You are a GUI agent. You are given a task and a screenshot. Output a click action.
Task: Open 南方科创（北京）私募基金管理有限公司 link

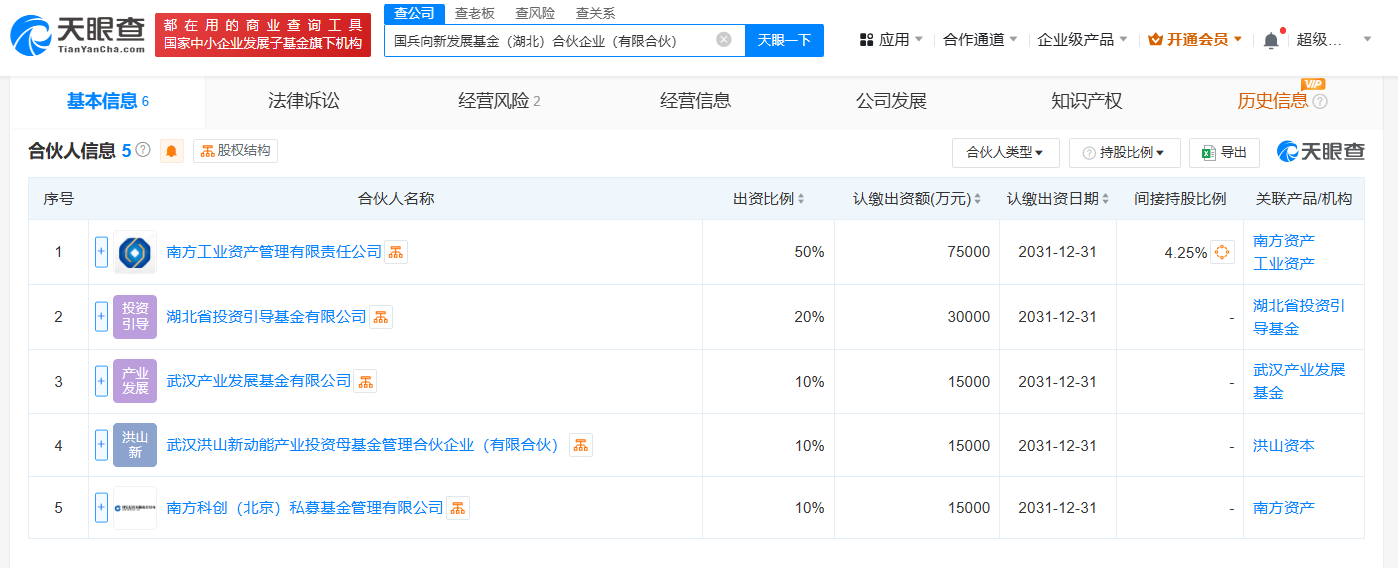pyautogui.click(x=305, y=508)
